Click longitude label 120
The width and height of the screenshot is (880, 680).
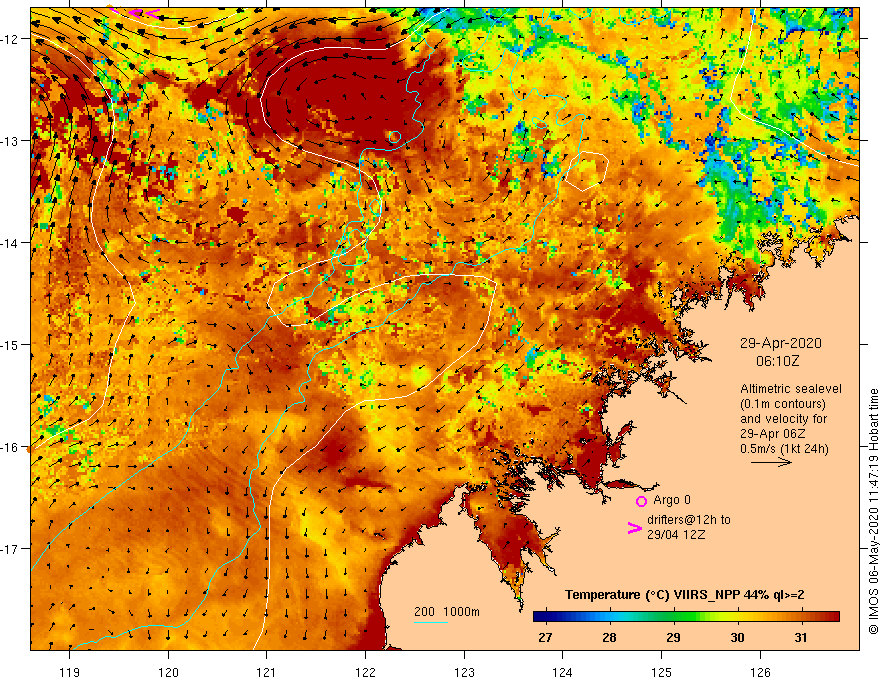(x=168, y=672)
